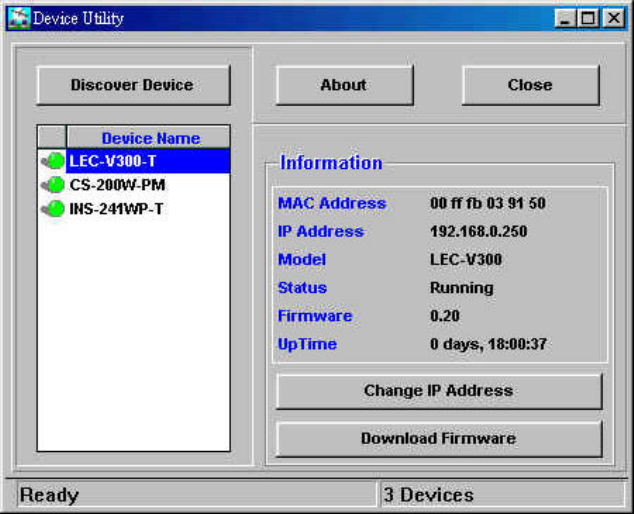634x514 pixels.
Task: Maximize the Device Utility window
Action: 589,19
